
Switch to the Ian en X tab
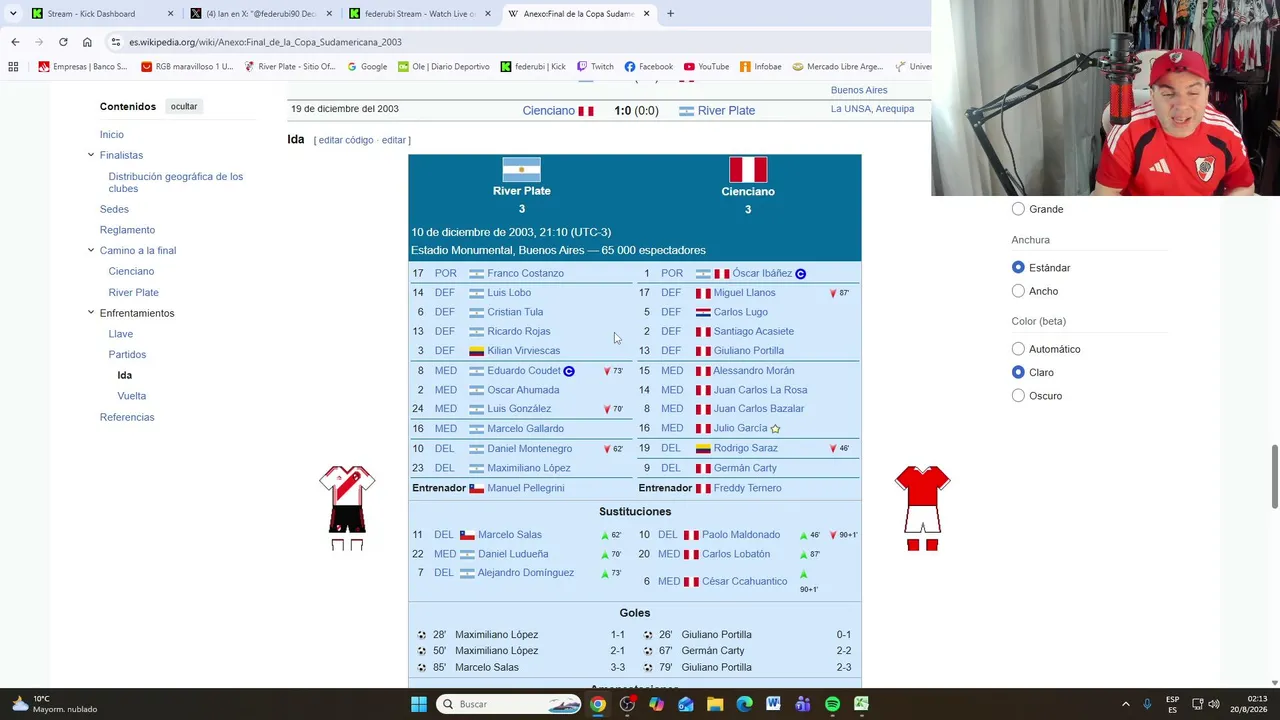coord(260,14)
